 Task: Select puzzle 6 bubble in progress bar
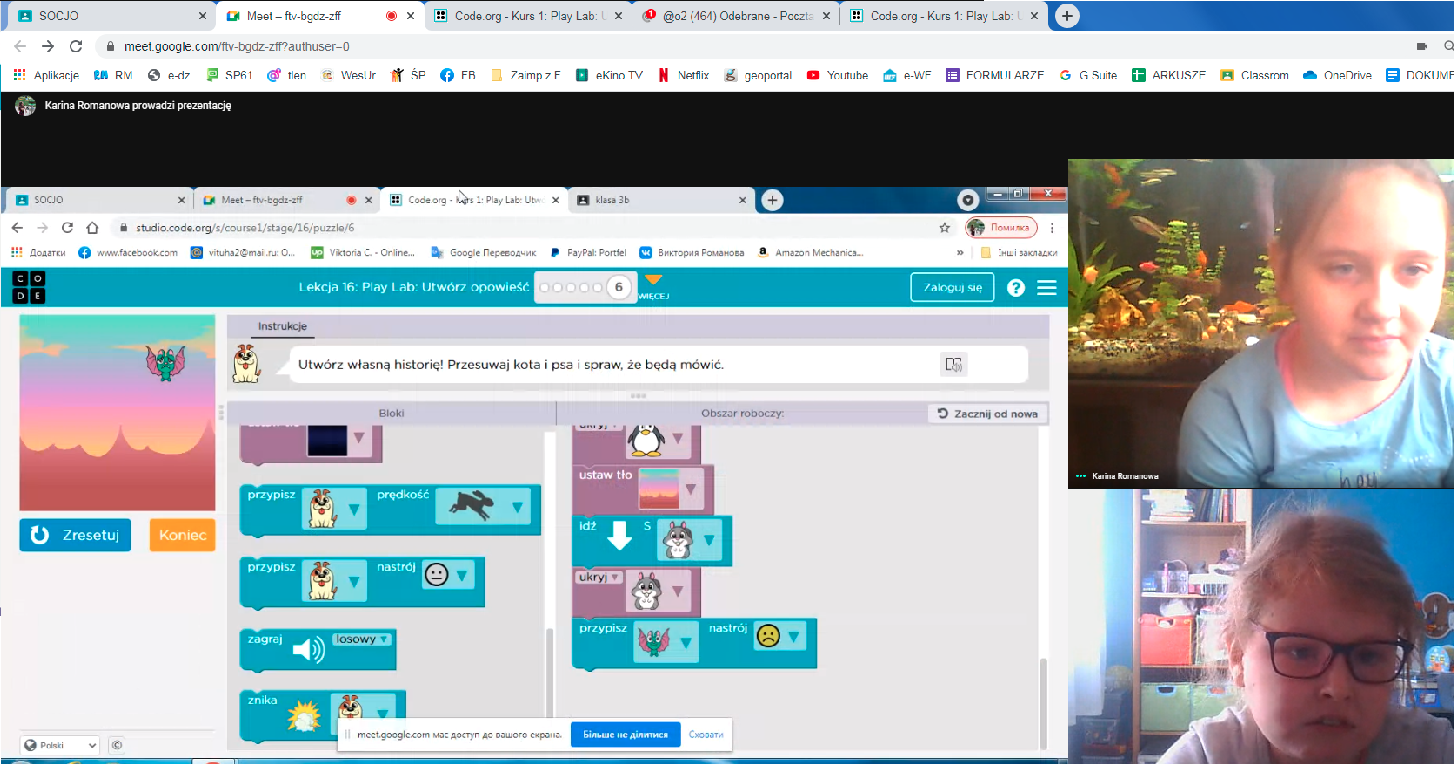(619, 288)
